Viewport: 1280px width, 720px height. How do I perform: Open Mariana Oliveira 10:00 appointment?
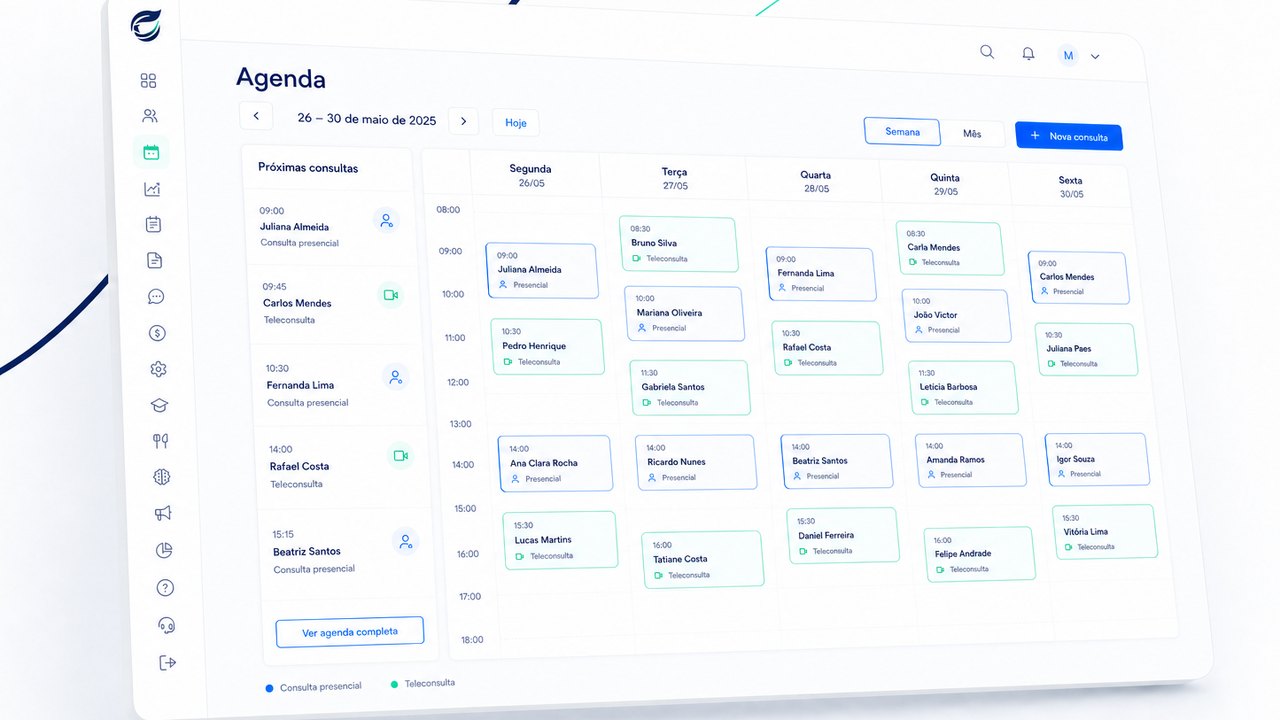[684, 314]
